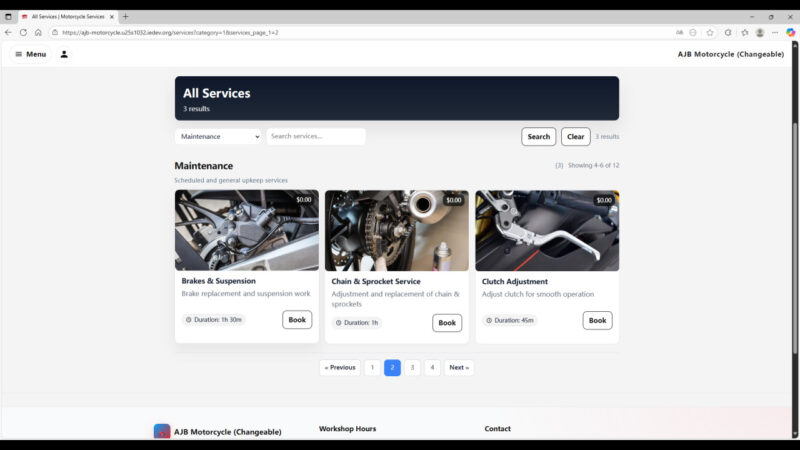The width and height of the screenshot is (800, 450).
Task: Open the Copilot icon in browser toolbar
Action: (x=790, y=32)
